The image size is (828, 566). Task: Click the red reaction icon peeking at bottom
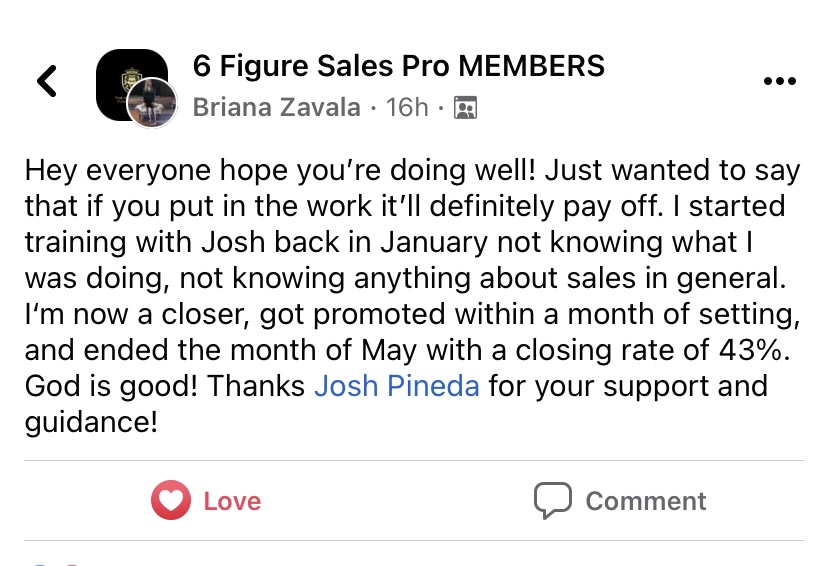(71, 564)
